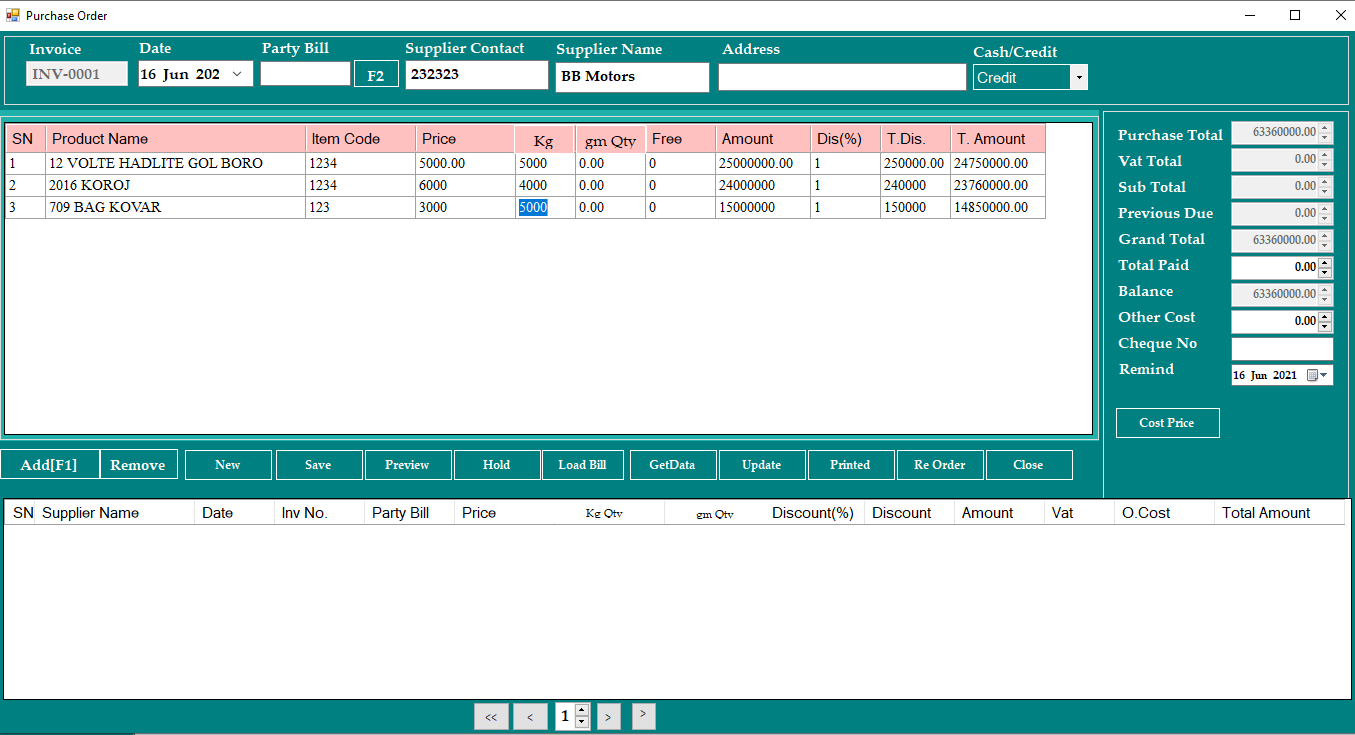Click the Purchase Order window app icon

click(x=12, y=15)
